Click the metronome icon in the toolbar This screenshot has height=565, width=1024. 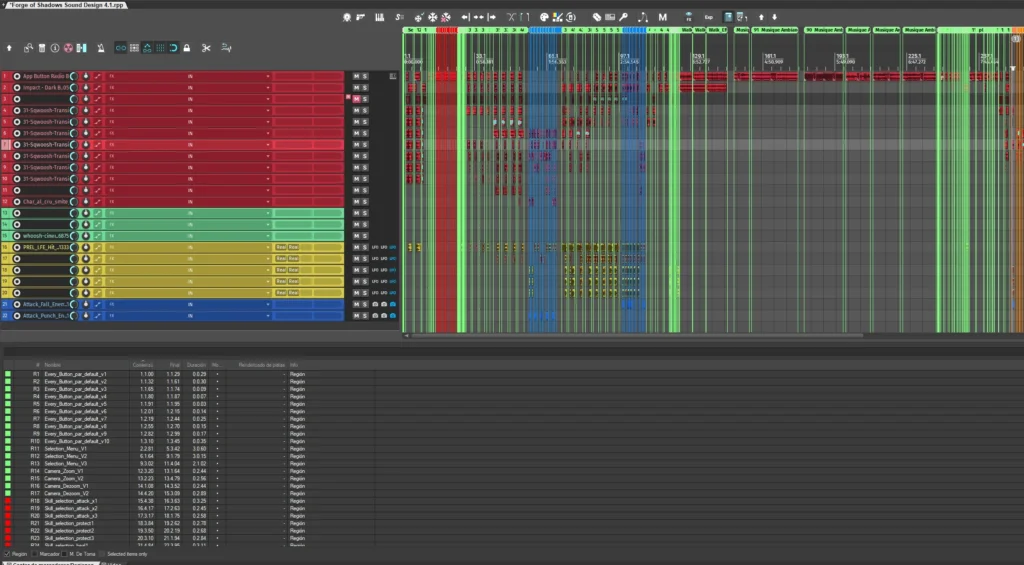101,47
